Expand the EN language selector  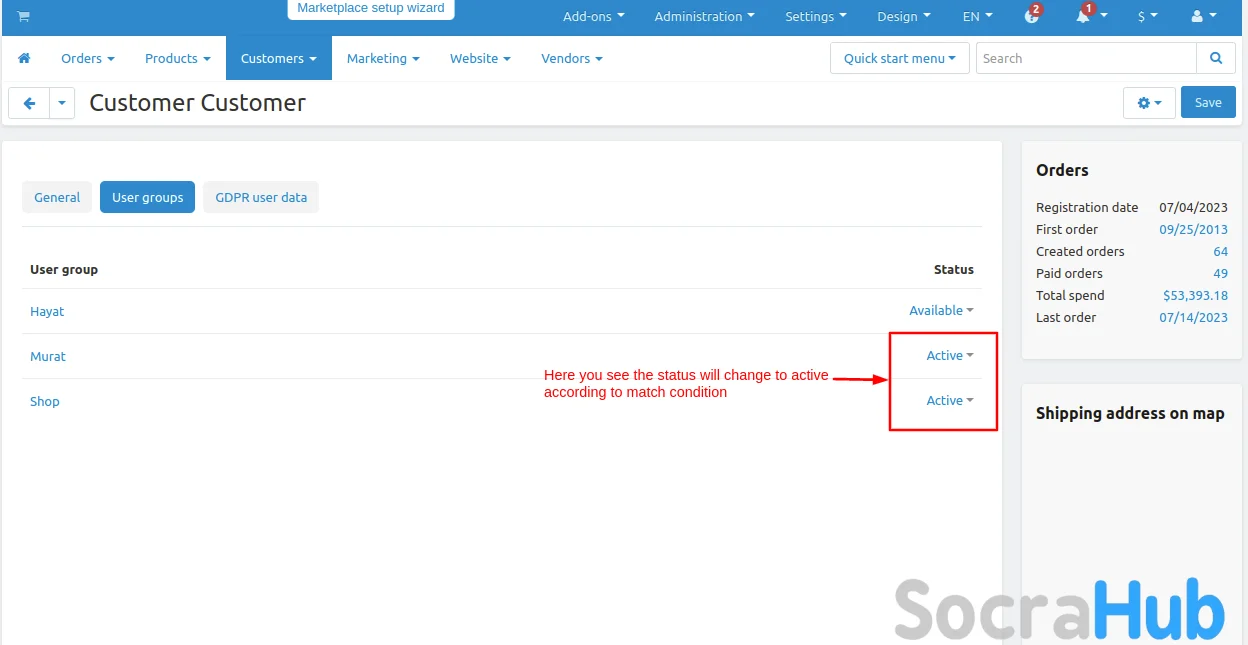click(x=977, y=17)
